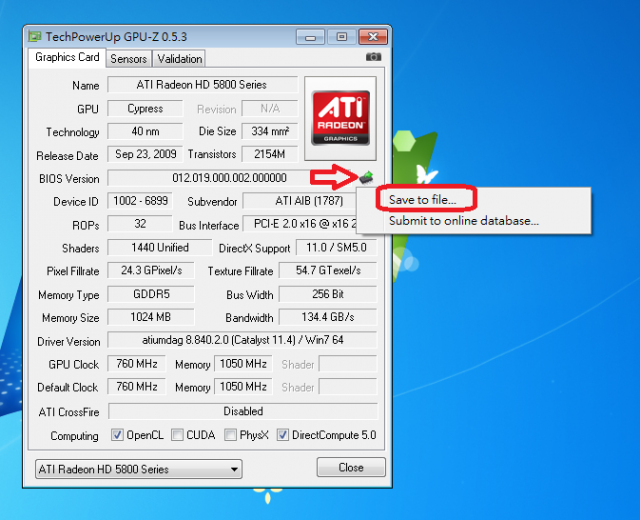
Task: Click the Die Size value 334 mm²
Action: pyautogui.click(x=270, y=131)
